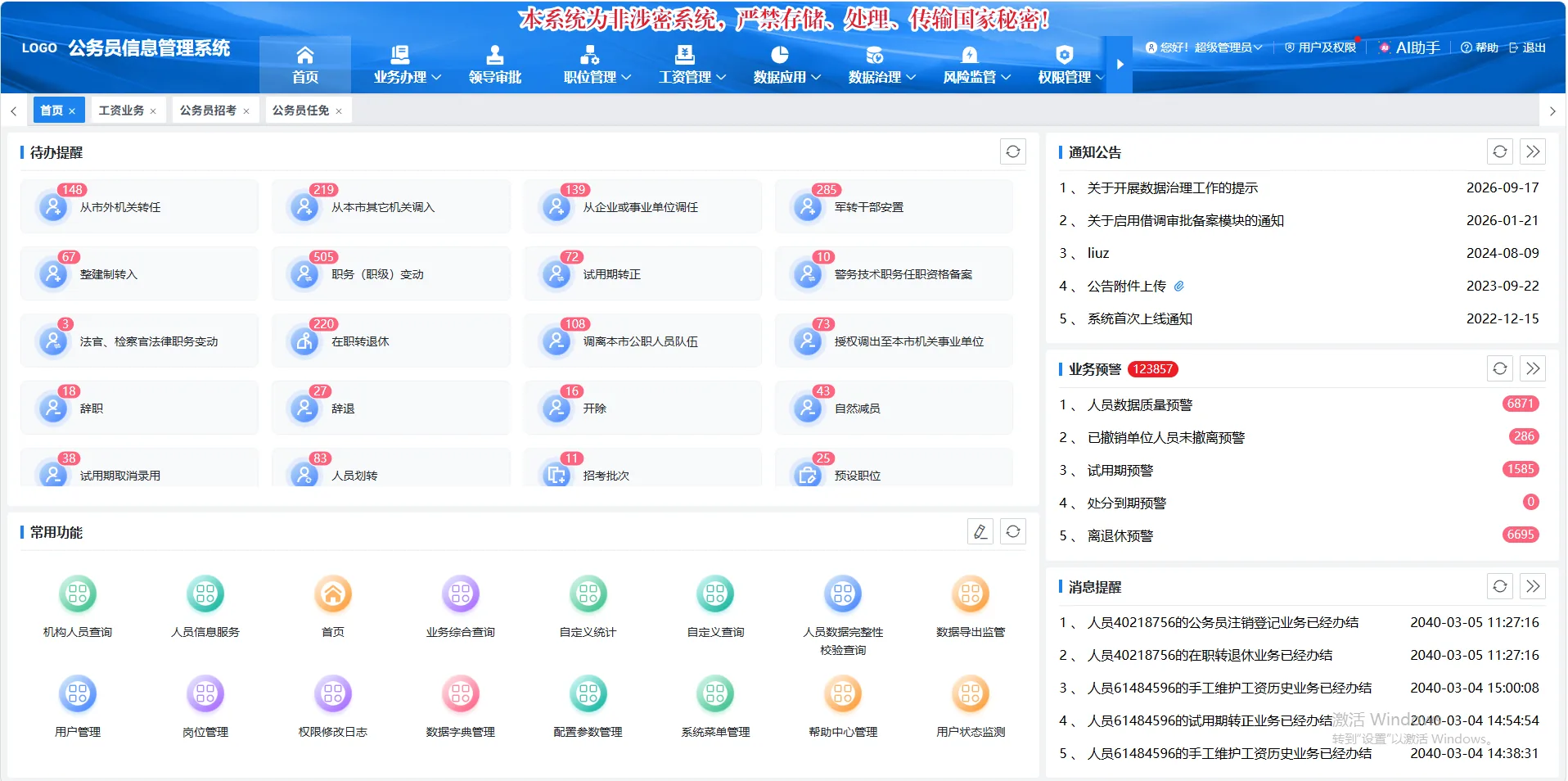The height and width of the screenshot is (781, 1568).
Task: Refresh the 通知公告 list
Action: click(1500, 151)
